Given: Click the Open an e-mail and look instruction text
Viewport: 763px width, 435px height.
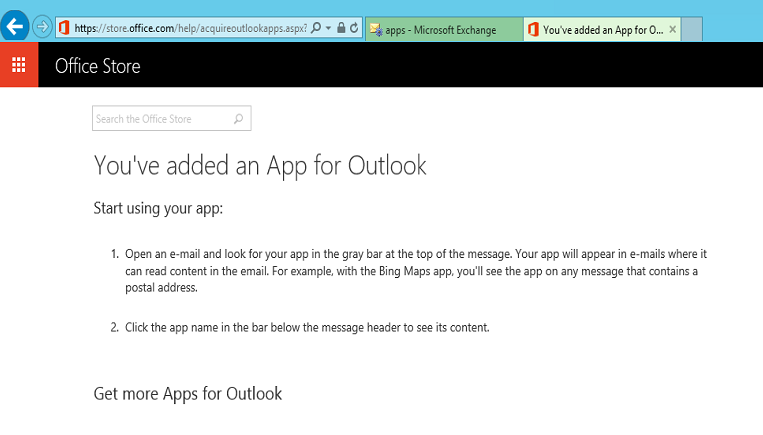Looking at the screenshot, I should (416, 271).
